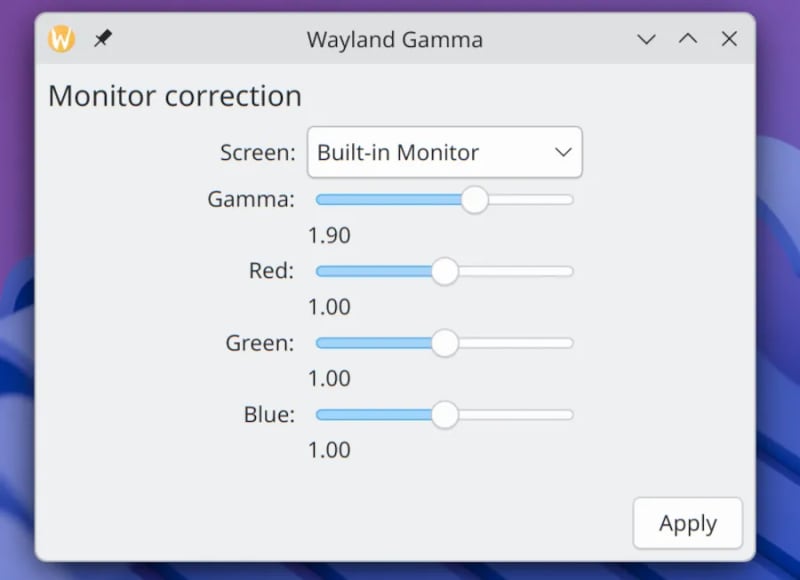Viewport: 800px width, 580px height.
Task: Click the Apply button
Action: pos(688,523)
